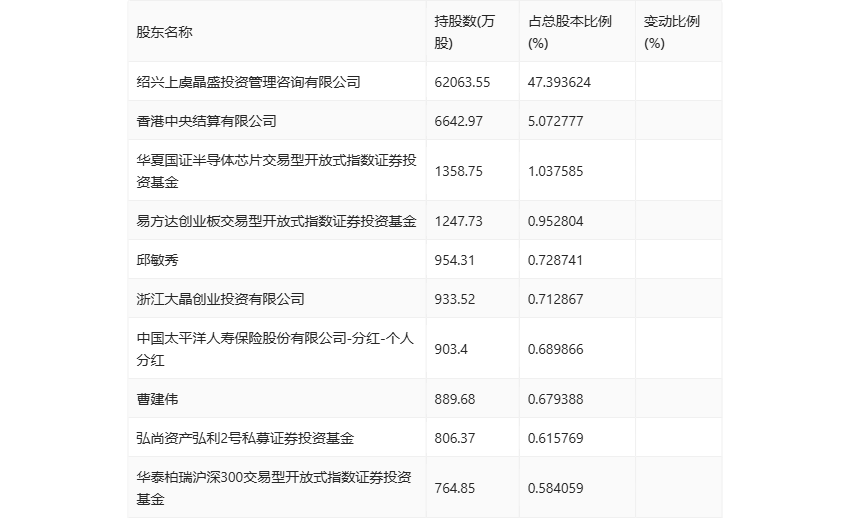Viewport: 850px width, 518px height.
Task: Select shareholder 香港中央结算有限公司
Action: [x=207, y=121]
